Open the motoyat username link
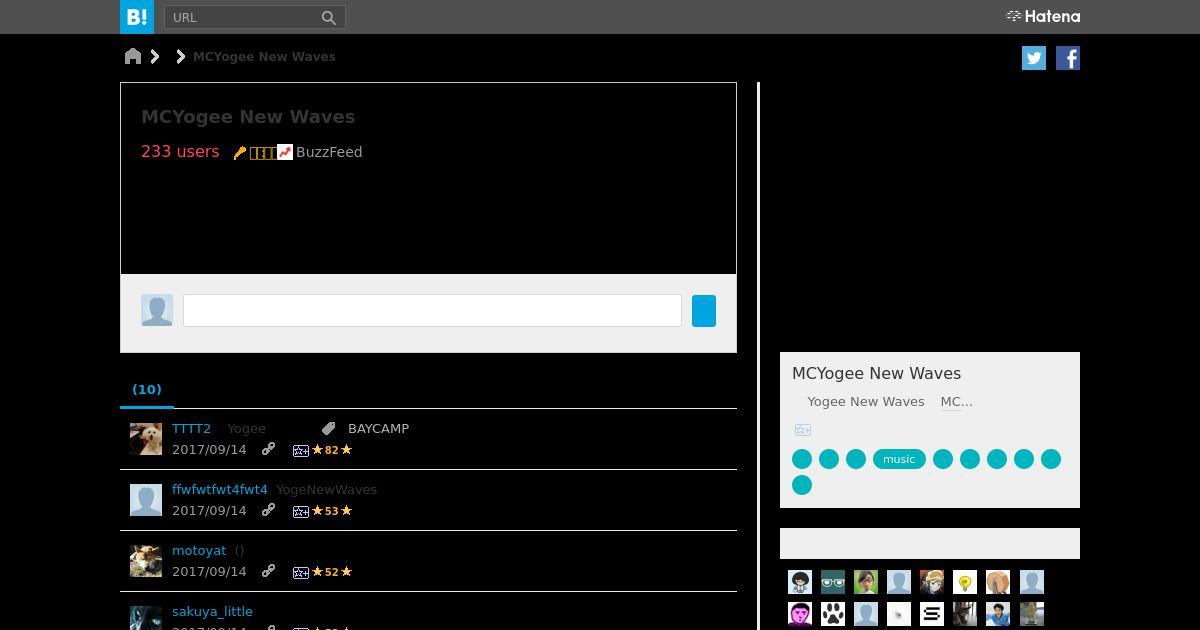Viewport: 1200px width, 630px height. (199, 550)
